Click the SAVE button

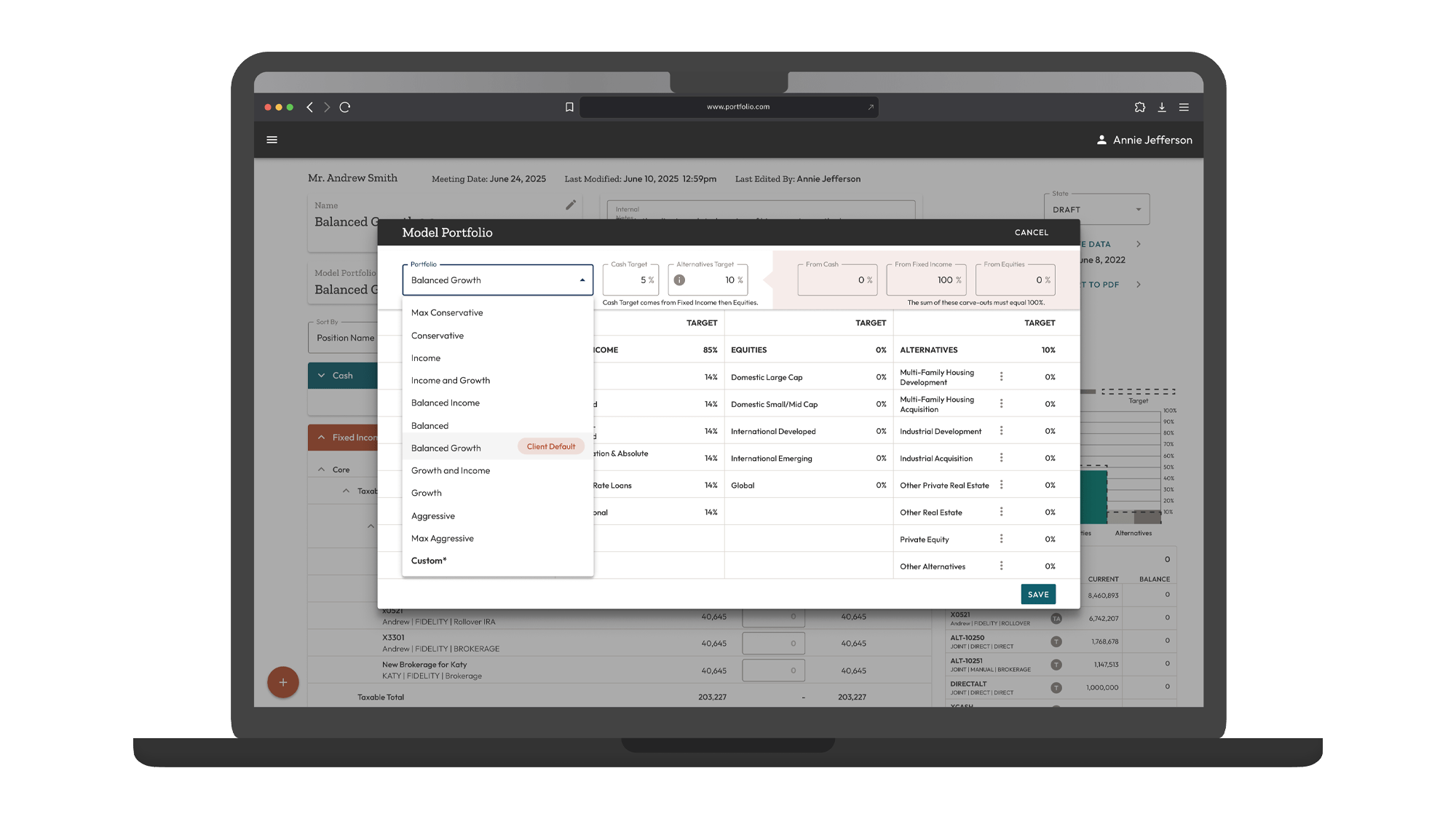click(1037, 594)
